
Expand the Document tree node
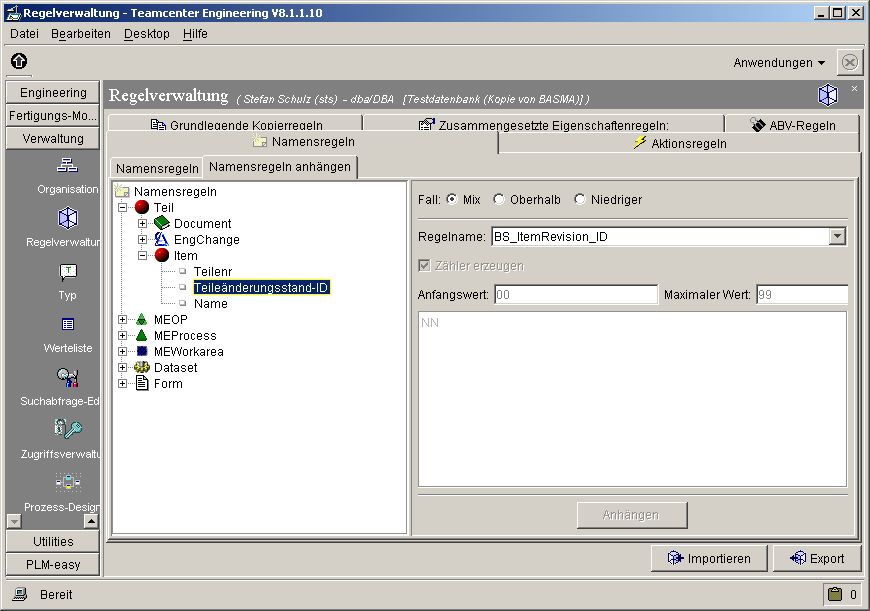point(142,223)
